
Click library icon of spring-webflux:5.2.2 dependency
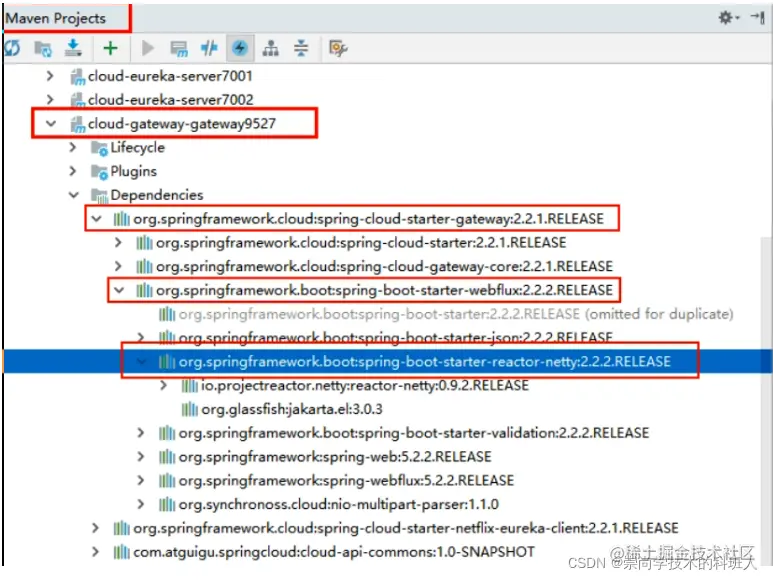click(x=167, y=480)
